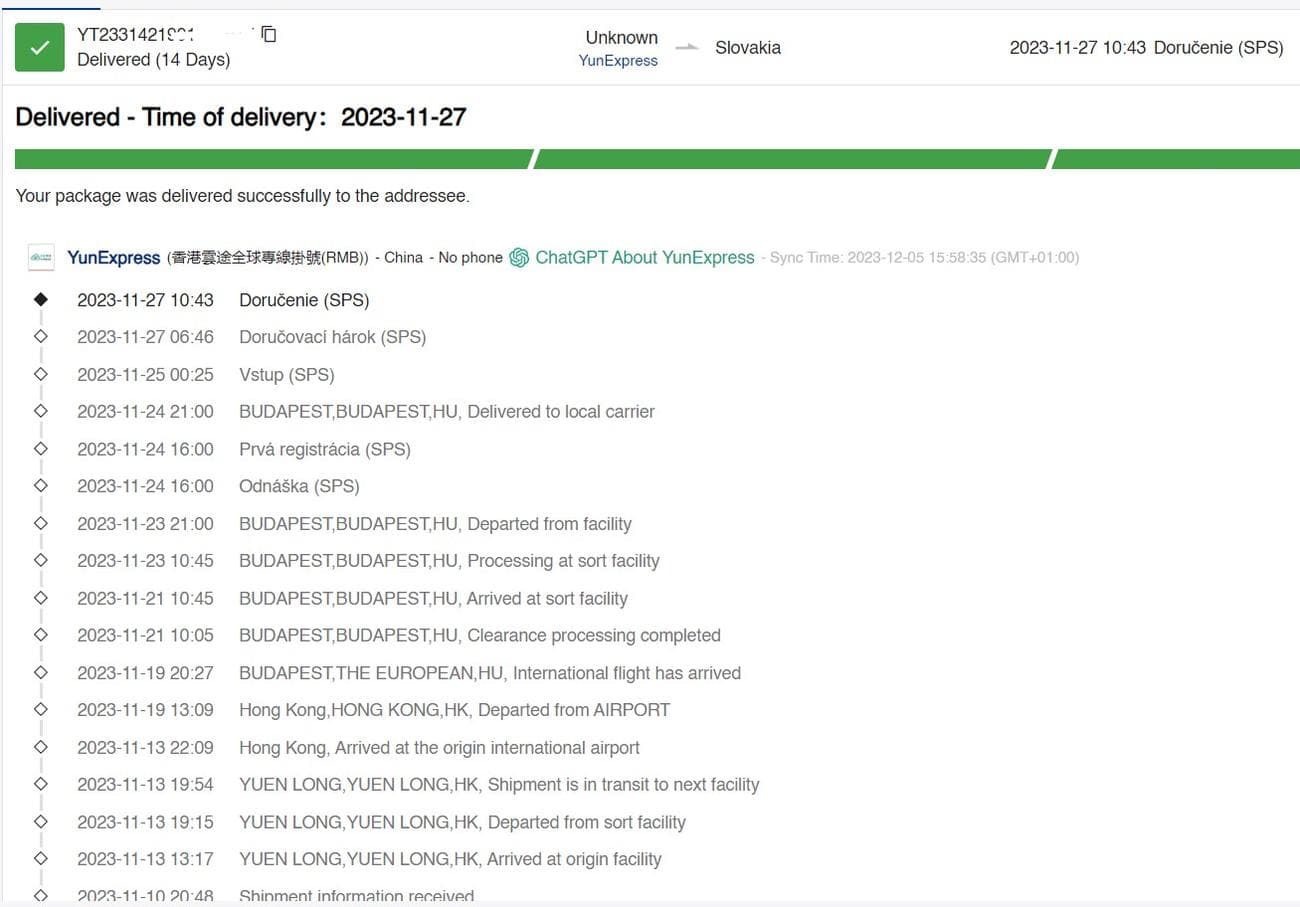Image resolution: width=1300 pixels, height=907 pixels.
Task: Click the 'Slovakia' destination label
Action: click(x=748, y=47)
